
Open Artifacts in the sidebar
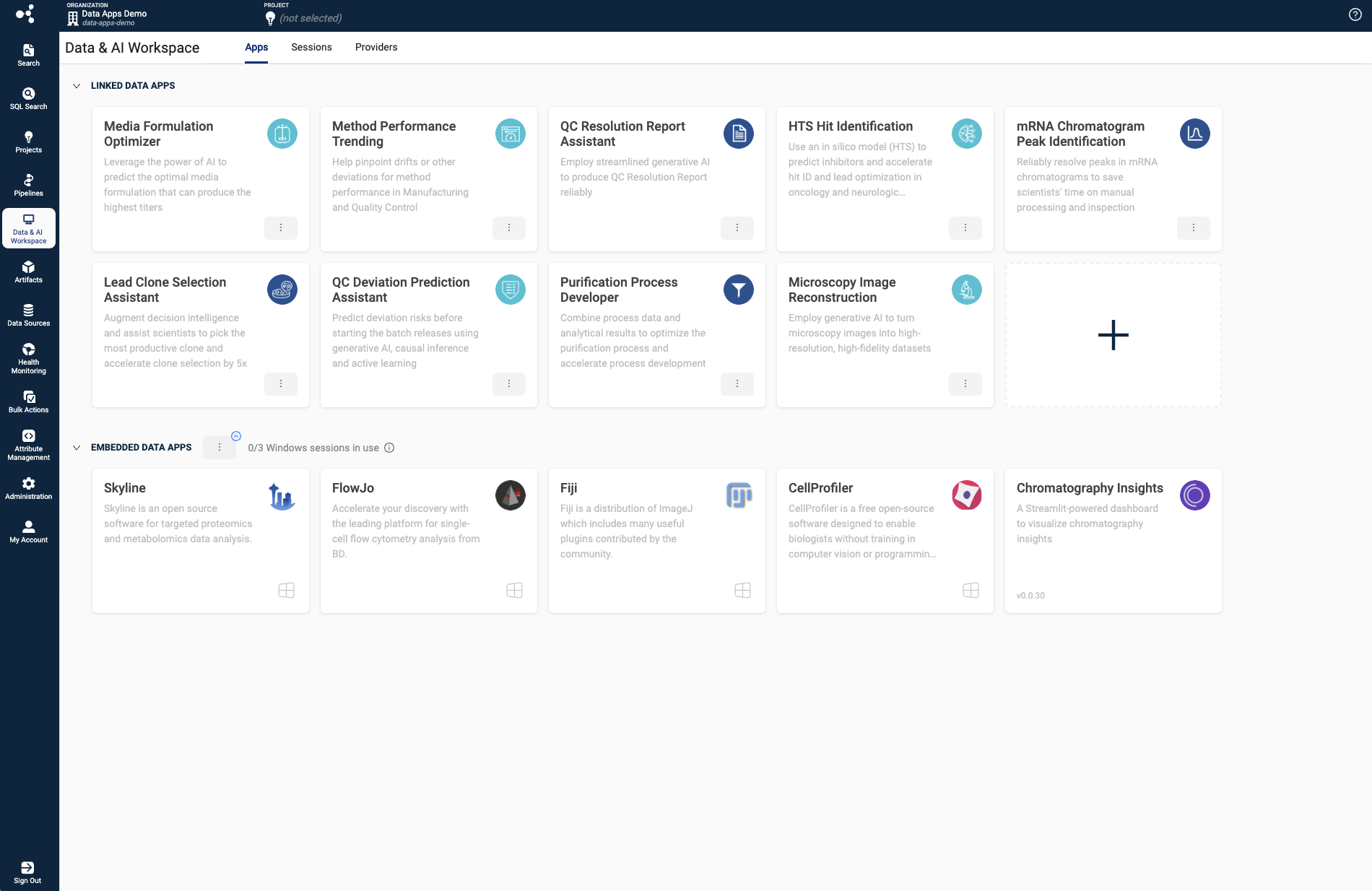pyautogui.click(x=29, y=271)
